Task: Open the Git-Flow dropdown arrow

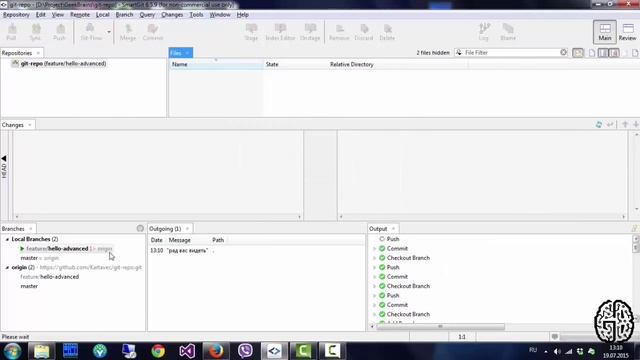Action: coord(109,32)
